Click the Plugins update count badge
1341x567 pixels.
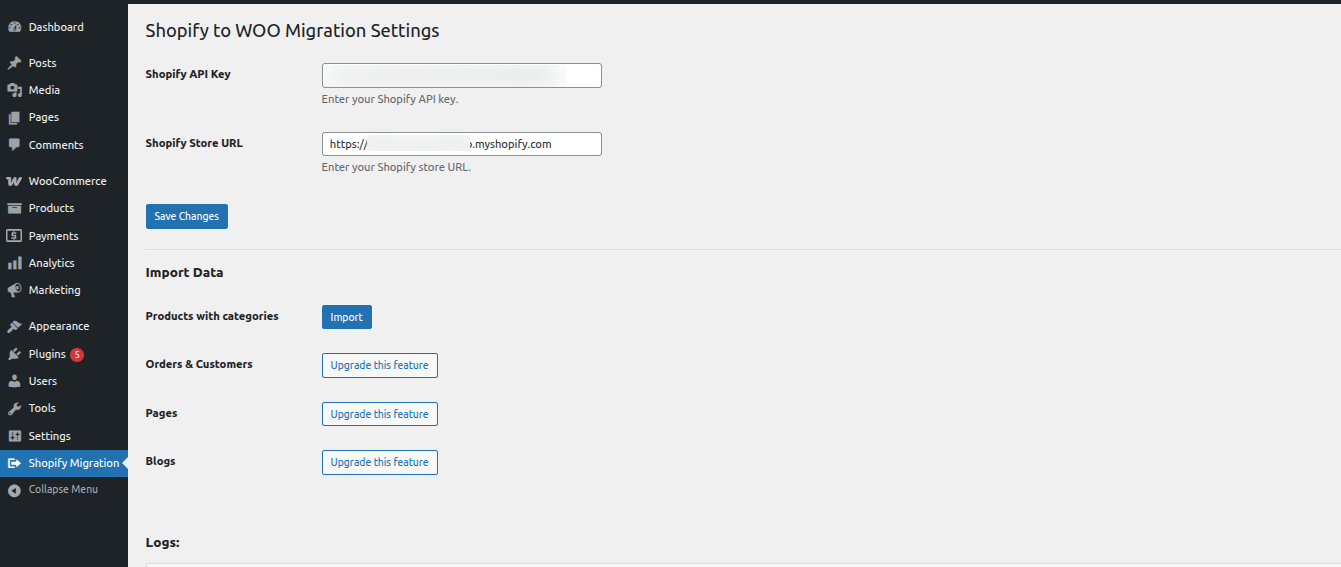point(77,354)
